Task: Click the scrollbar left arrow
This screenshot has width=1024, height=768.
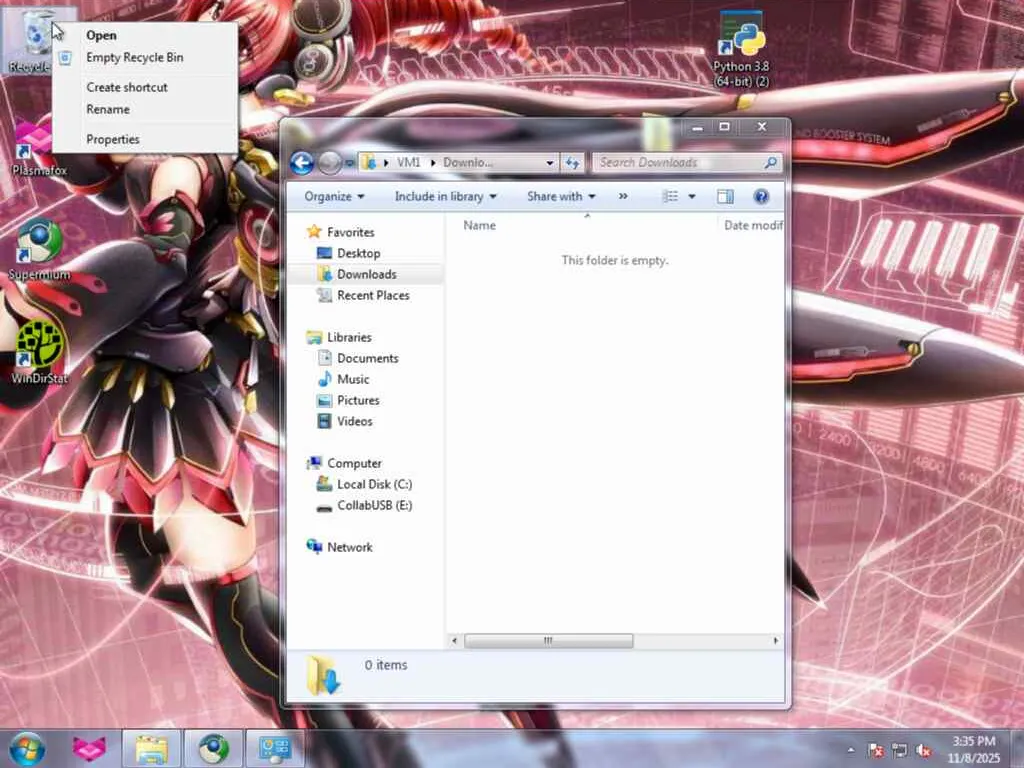Action: [455, 641]
